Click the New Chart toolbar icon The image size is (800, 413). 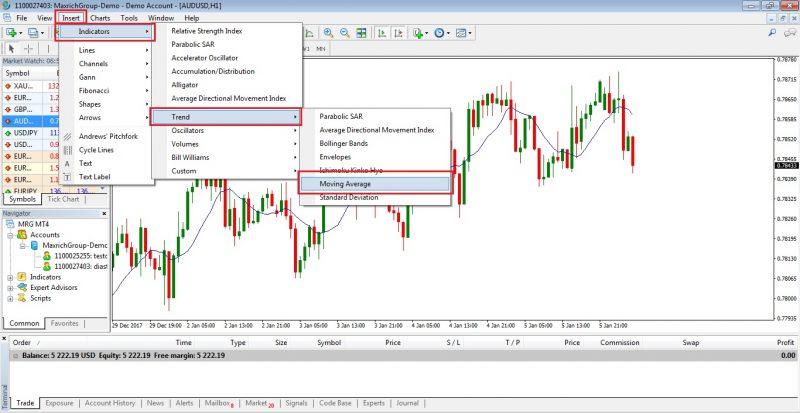click(x=12, y=33)
